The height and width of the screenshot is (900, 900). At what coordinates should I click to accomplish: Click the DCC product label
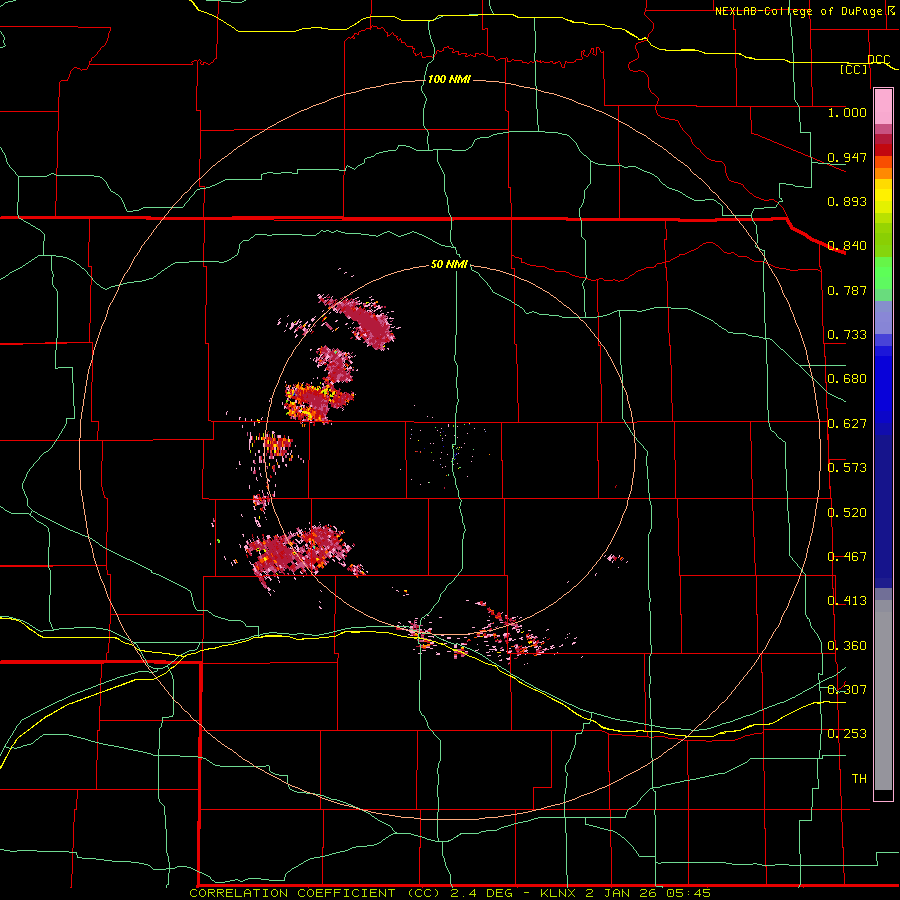coord(878,59)
